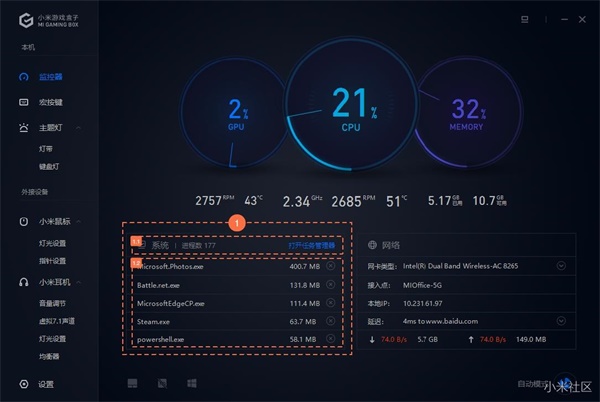Image resolution: width=600 pixels, height=402 pixels.
Task: Toggle the middle disable icon in bottom bar
Action: pos(162,383)
